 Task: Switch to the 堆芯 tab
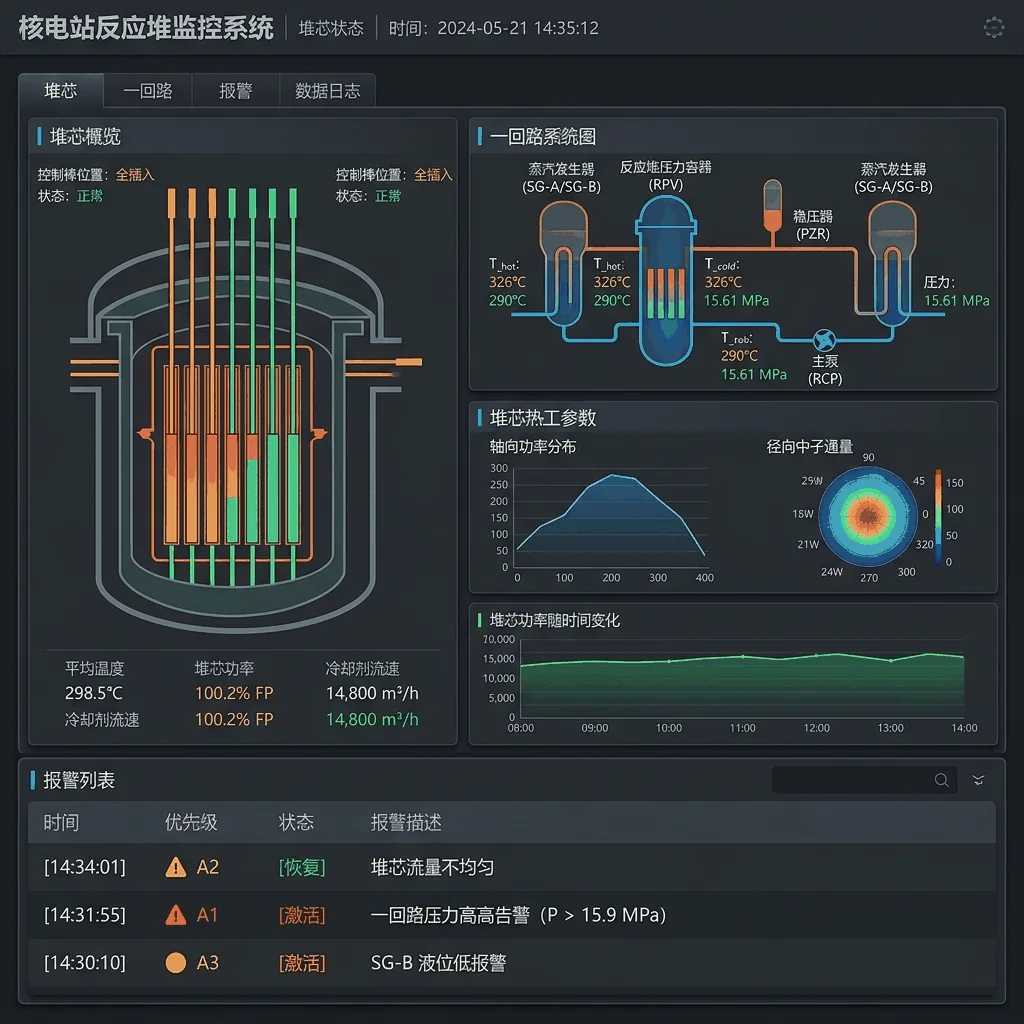(x=61, y=91)
